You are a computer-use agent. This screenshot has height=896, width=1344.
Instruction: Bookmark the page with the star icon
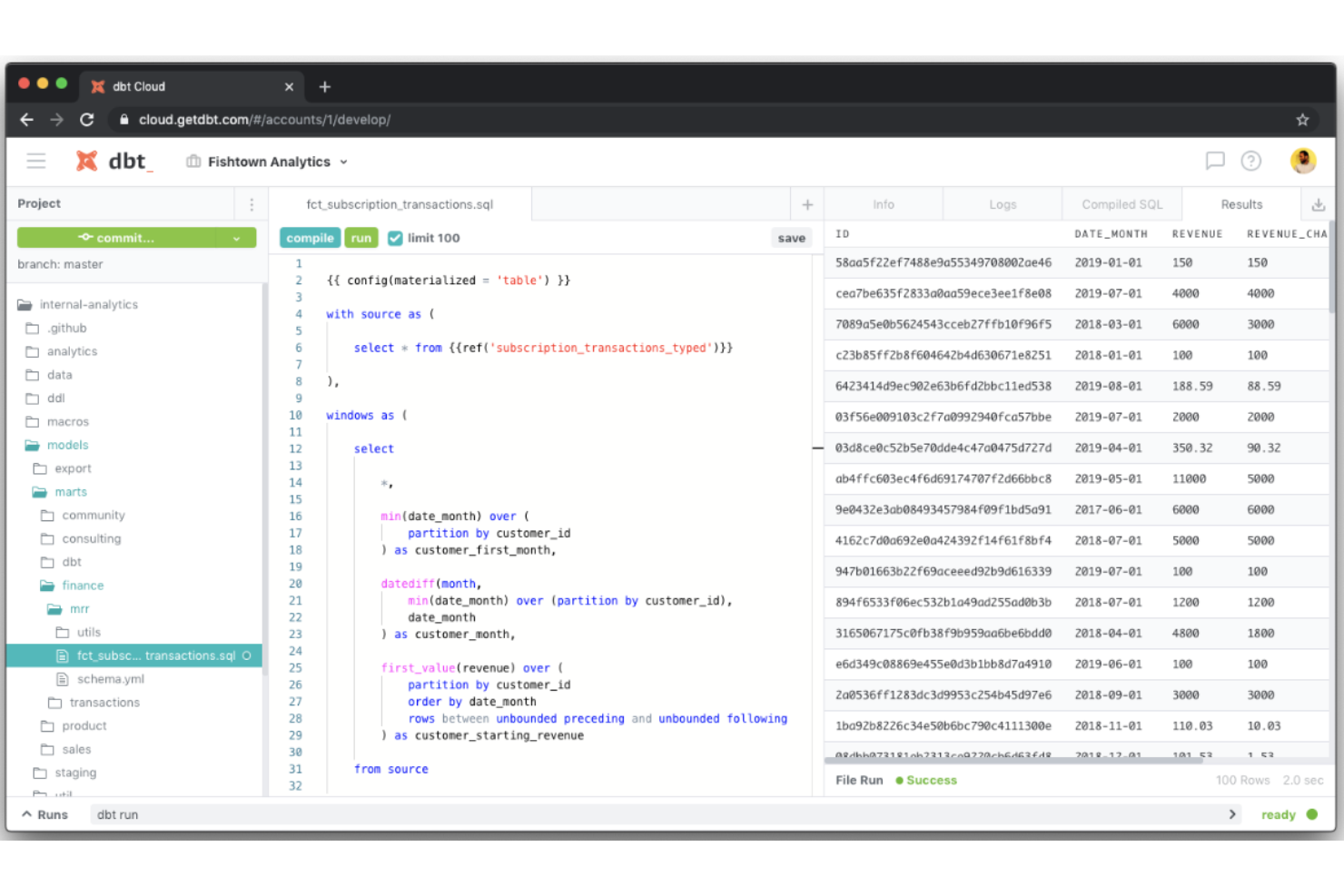(x=1303, y=119)
